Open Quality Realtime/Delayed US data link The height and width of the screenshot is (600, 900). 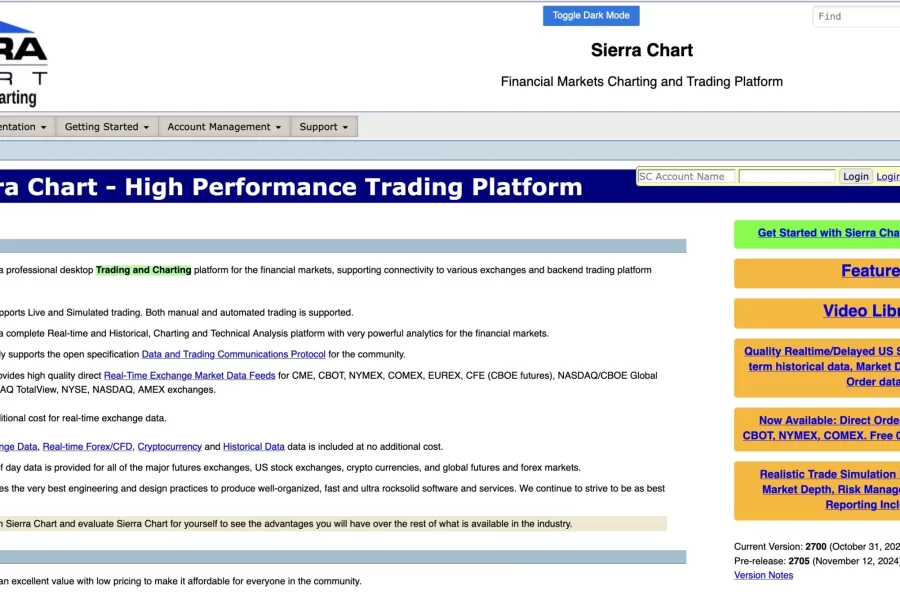point(822,366)
